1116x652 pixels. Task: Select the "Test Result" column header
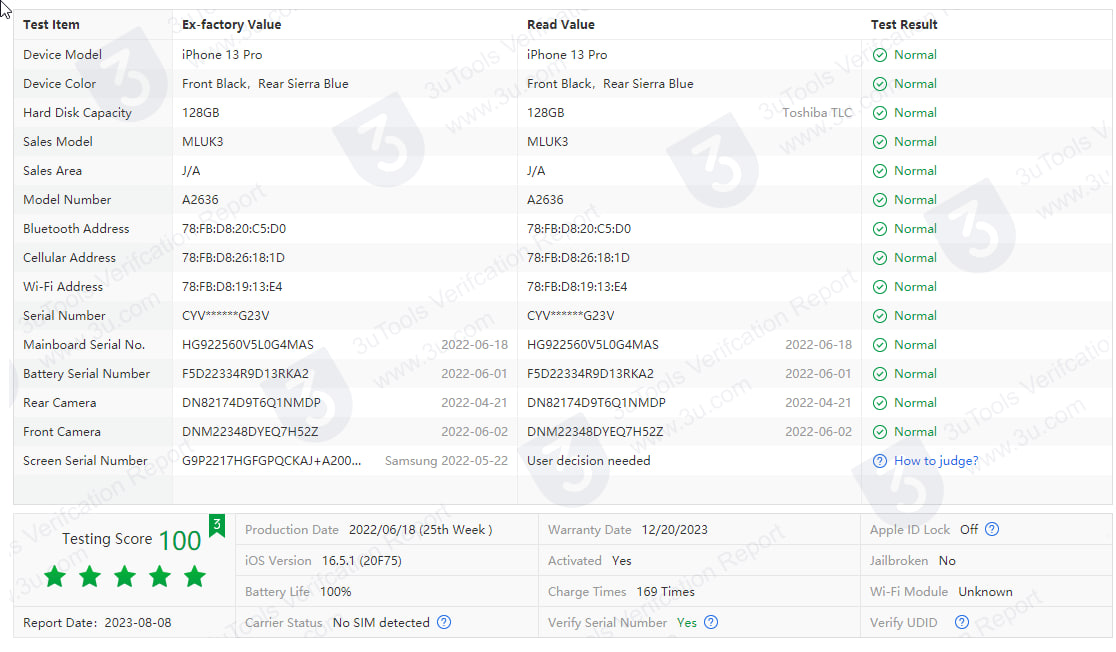(904, 24)
